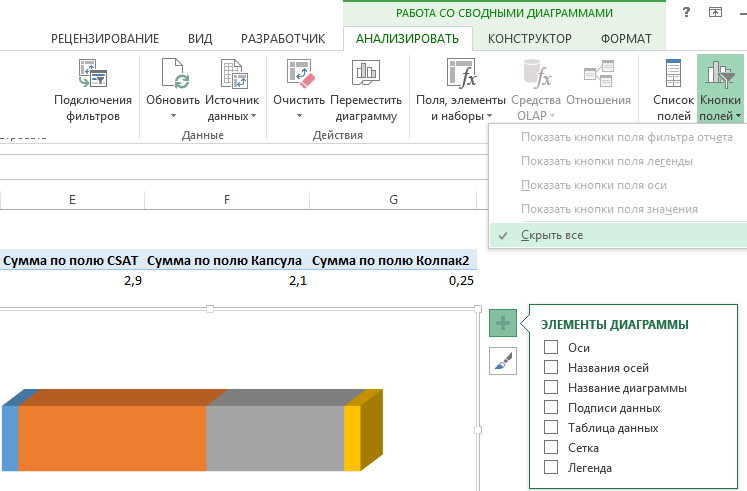The height and width of the screenshot is (491, 747).
Task: Click the Подключения фильтров icon
Action: click(93, 74)
